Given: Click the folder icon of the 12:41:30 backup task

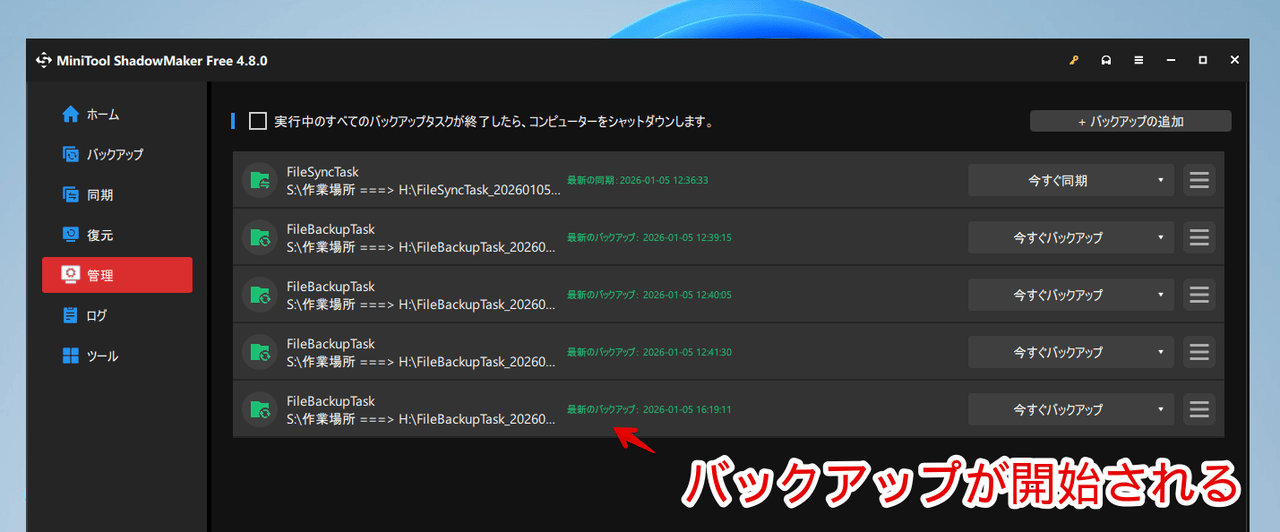Looking at the screenshot, I should [x=259, y=352].
